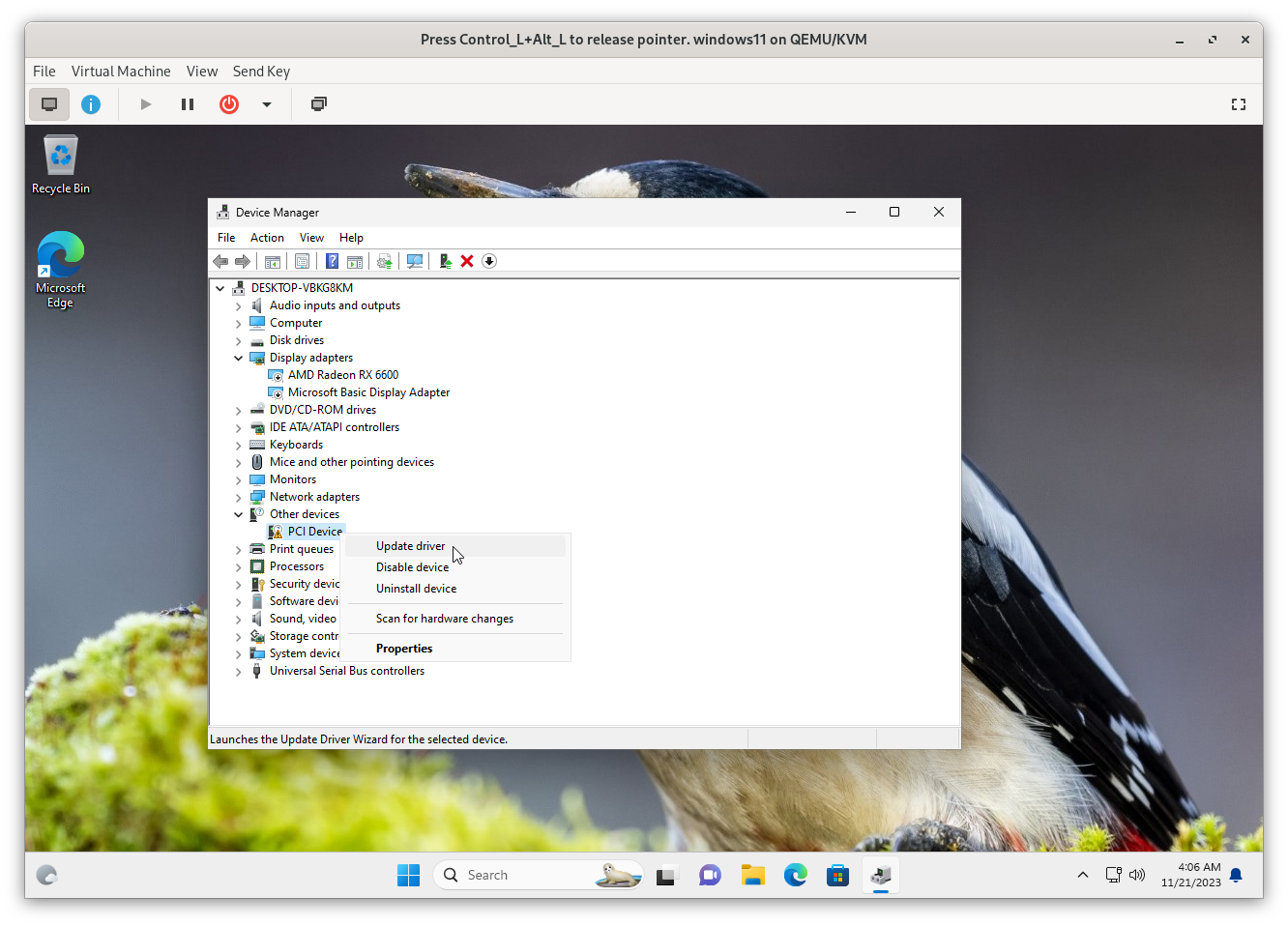Image resolution: width=1288 pixels, height=926 pixels.
Task: Click the taskbar Search box
Action: 538,876
